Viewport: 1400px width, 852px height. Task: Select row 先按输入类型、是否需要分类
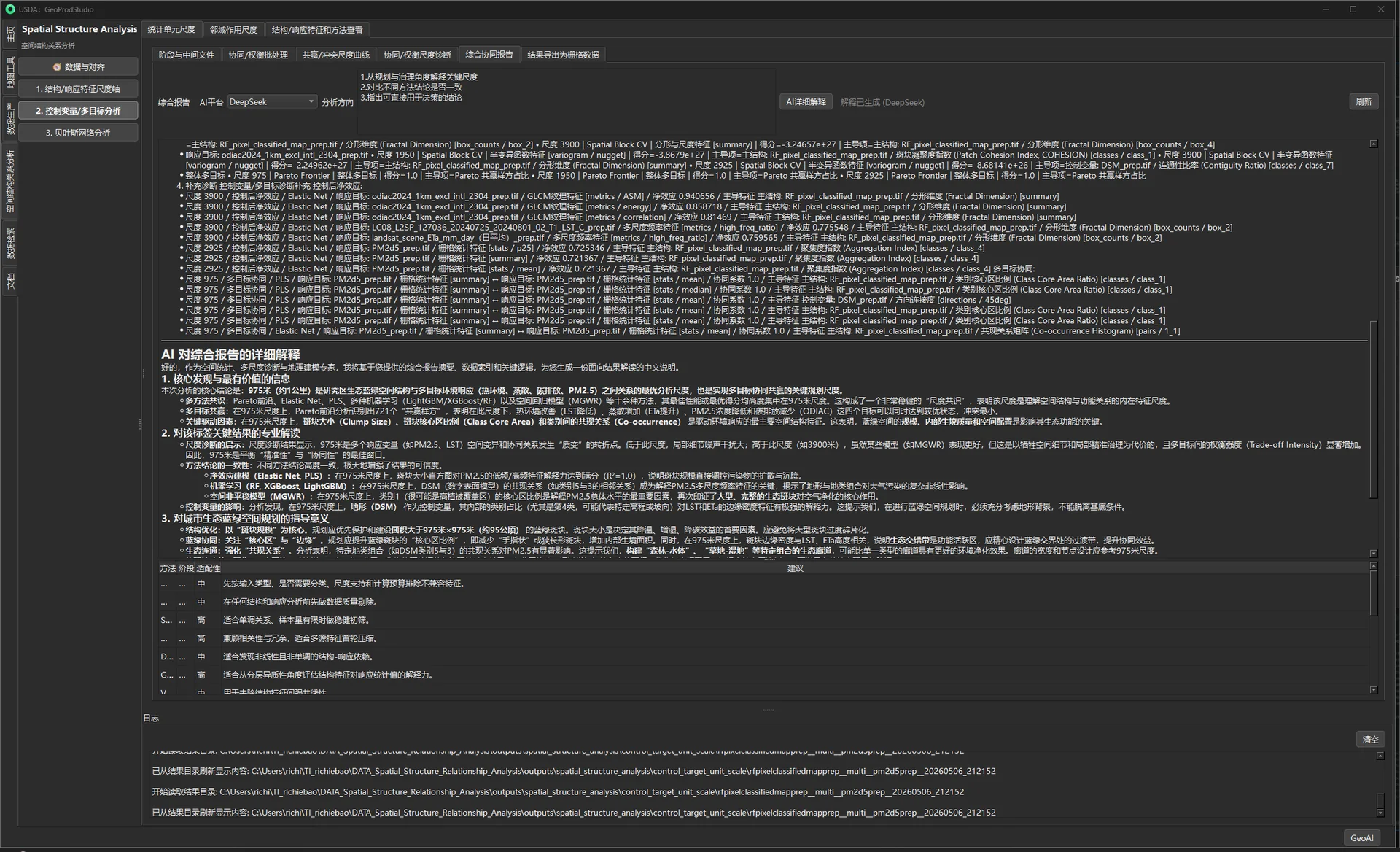763,584
